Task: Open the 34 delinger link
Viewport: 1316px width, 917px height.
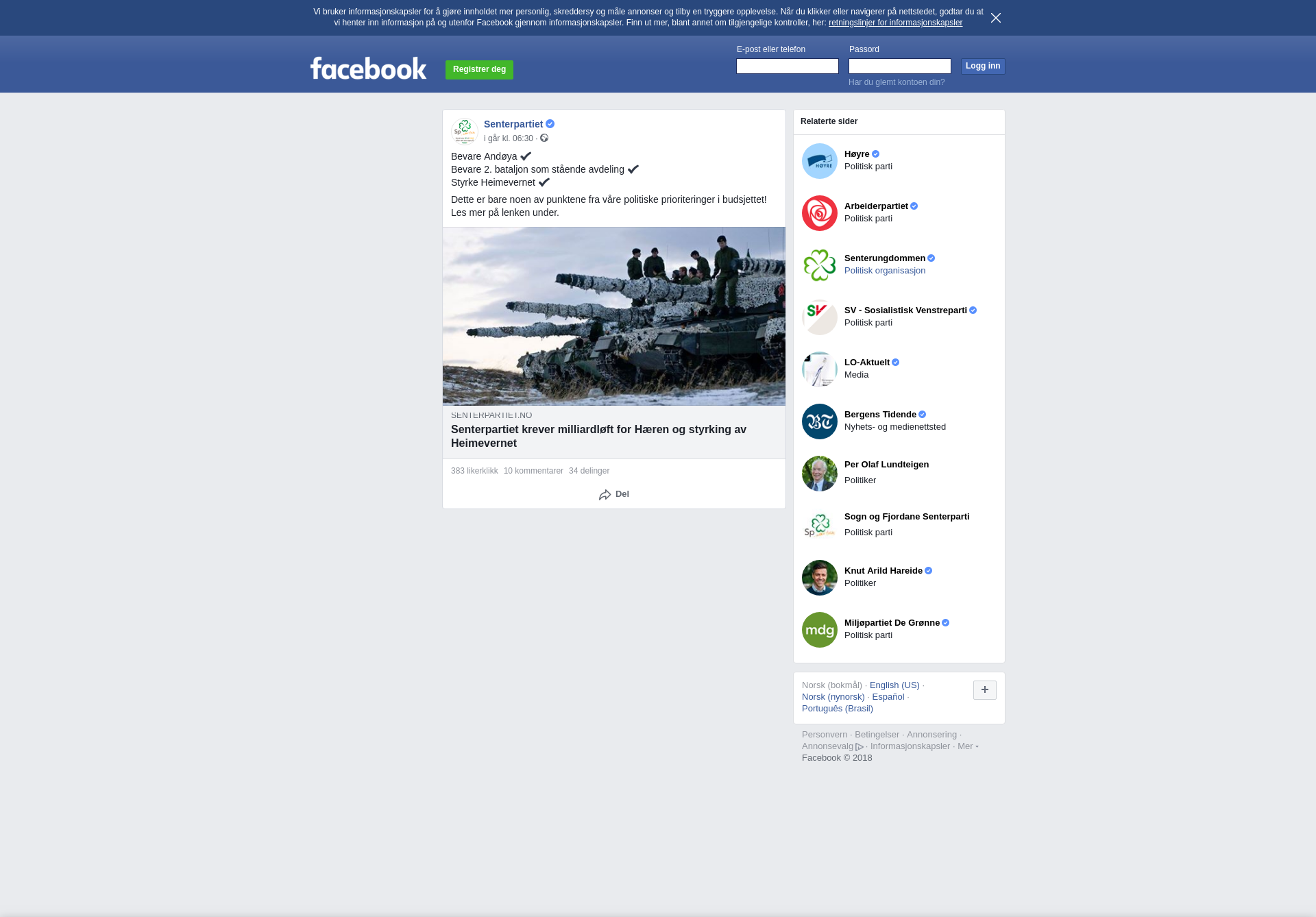Action: pyautogui.click(x=589, y=471)
